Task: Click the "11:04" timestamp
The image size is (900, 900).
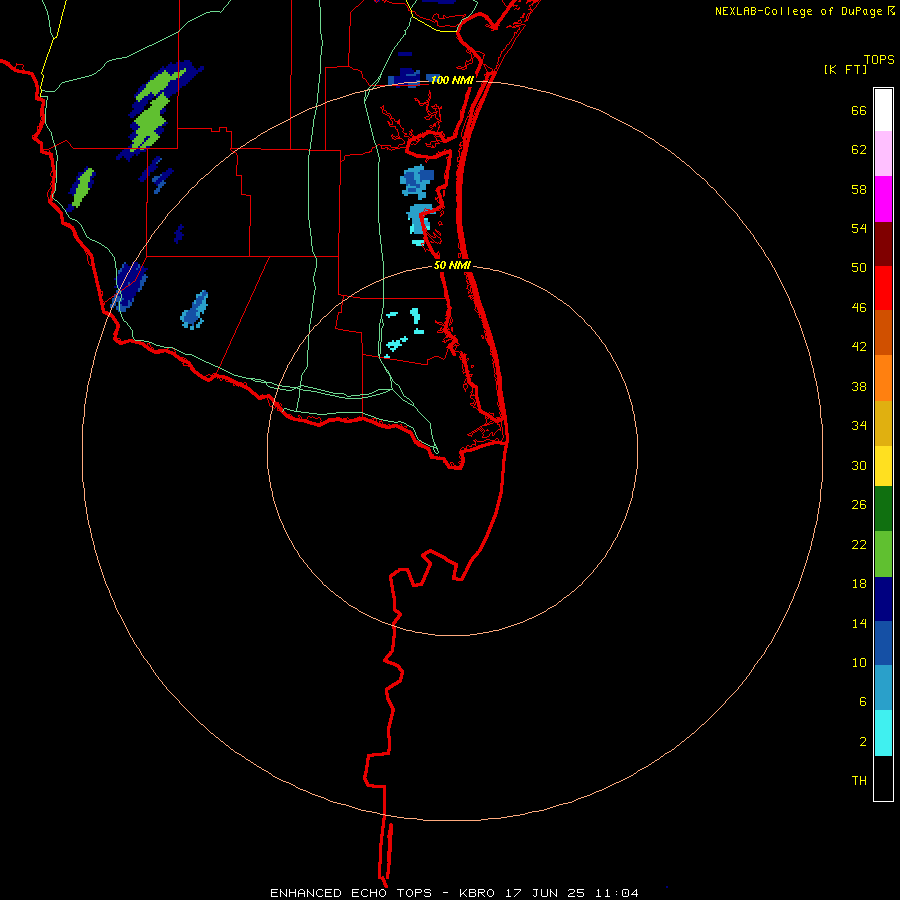Action: point(616,893)
